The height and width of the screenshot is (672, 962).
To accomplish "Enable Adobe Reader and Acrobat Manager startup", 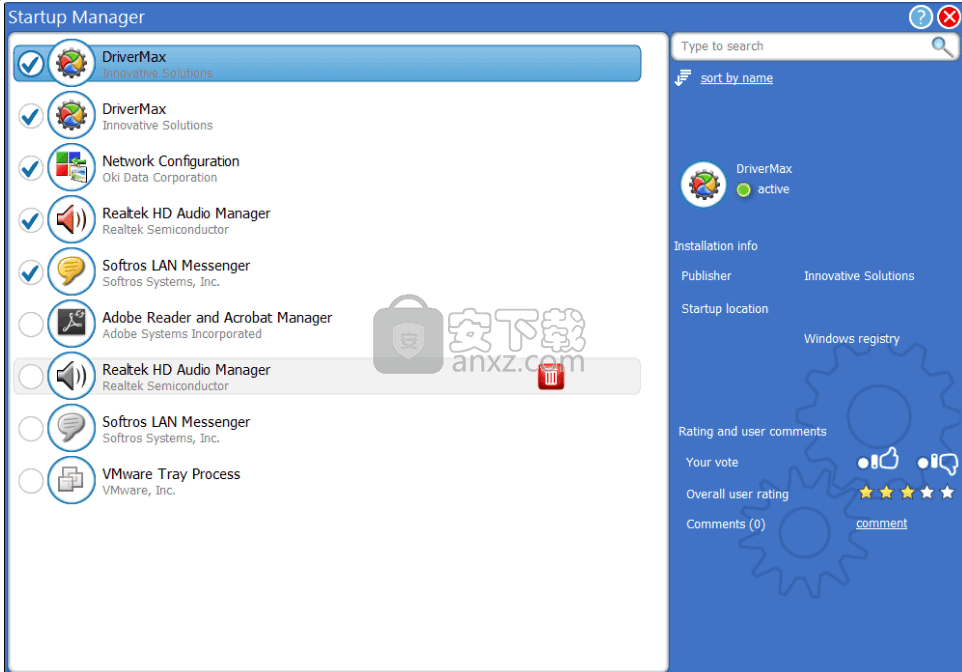I will point(30,324).
